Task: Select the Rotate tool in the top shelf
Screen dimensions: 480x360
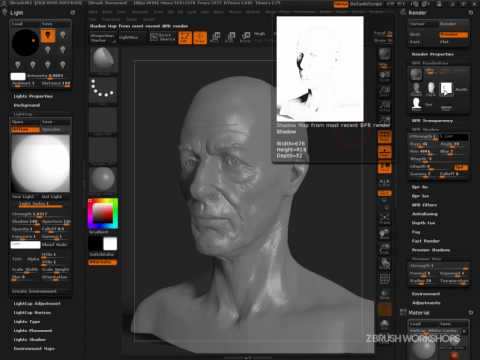Action: pos(246,38)
